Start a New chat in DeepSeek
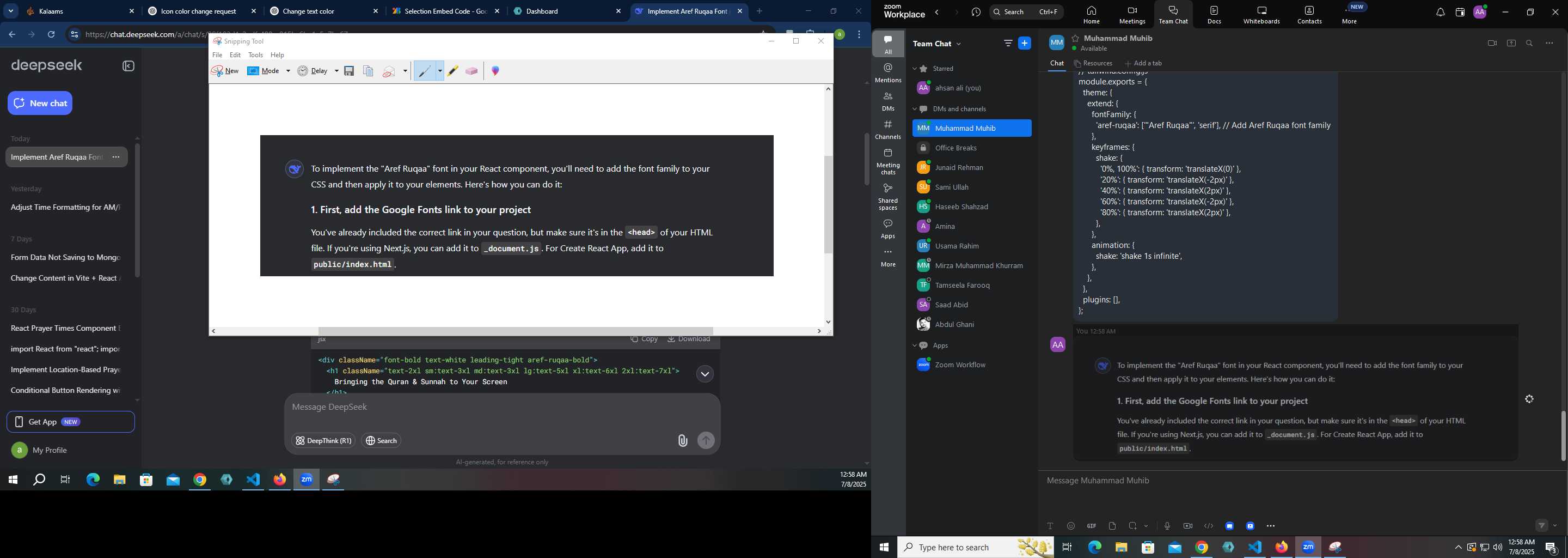 tap(40, 103)
